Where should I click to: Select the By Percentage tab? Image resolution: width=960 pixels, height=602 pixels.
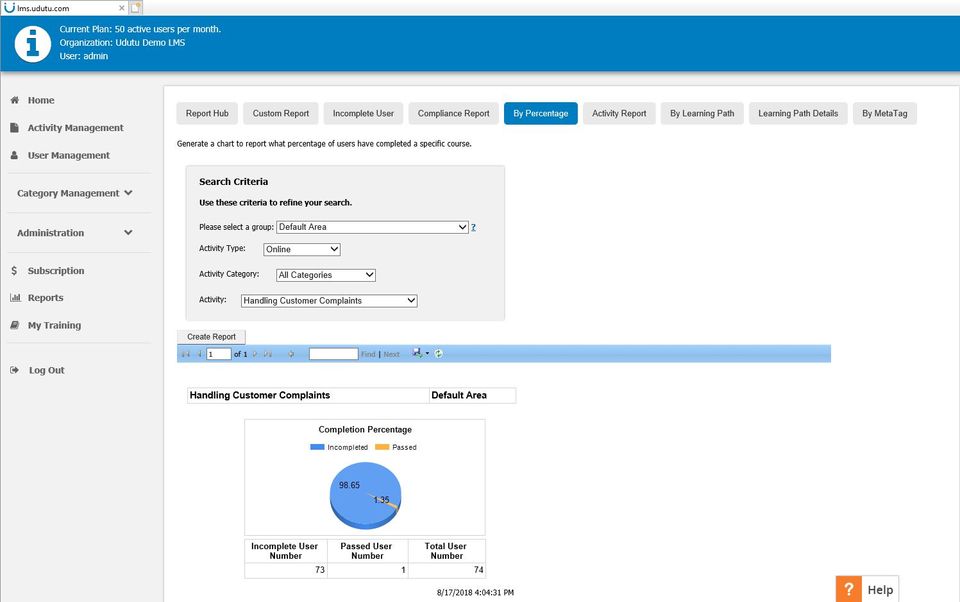[x=541, y=113]
